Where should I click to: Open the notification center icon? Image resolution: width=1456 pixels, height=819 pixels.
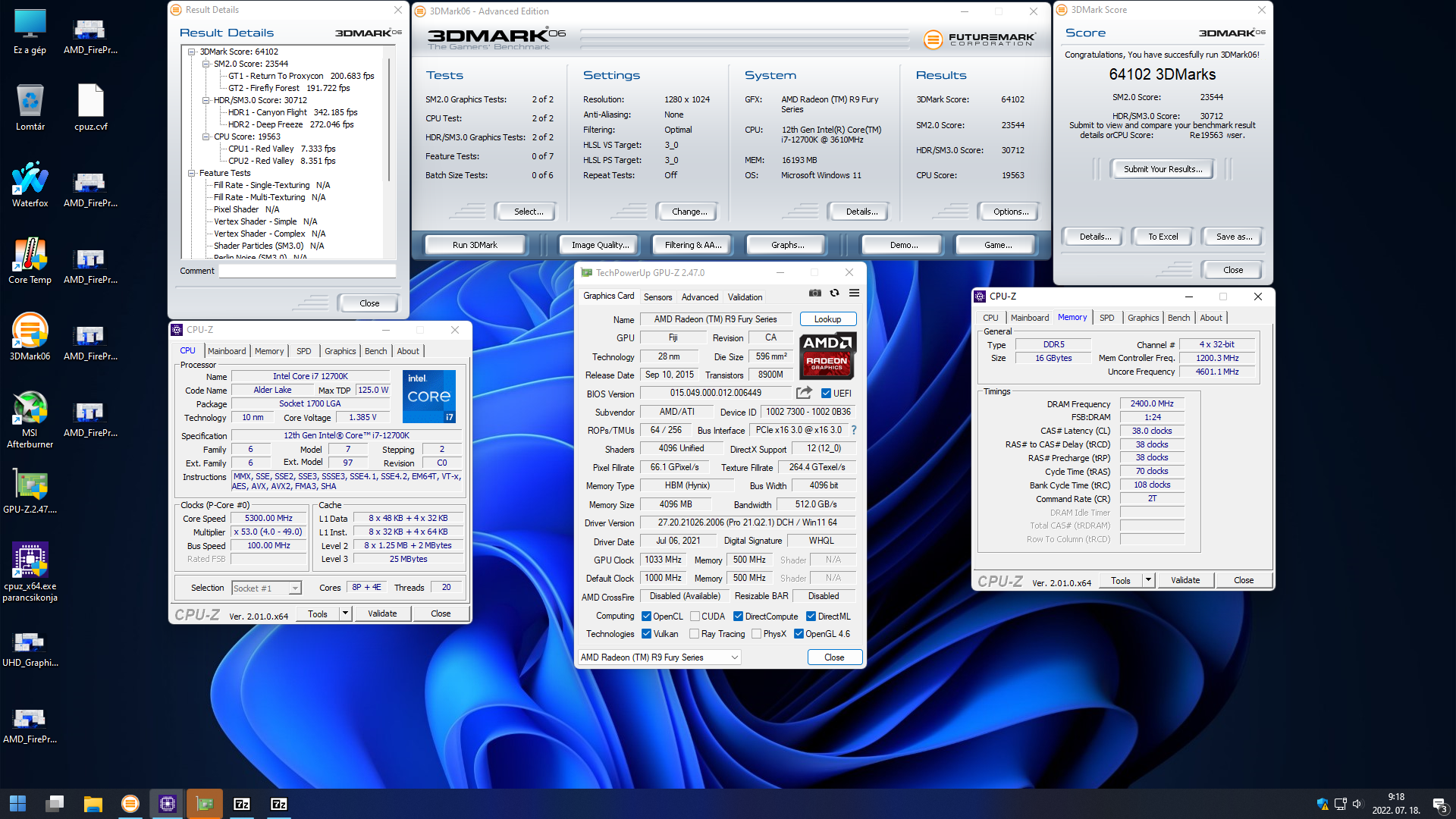(1439, 804)
